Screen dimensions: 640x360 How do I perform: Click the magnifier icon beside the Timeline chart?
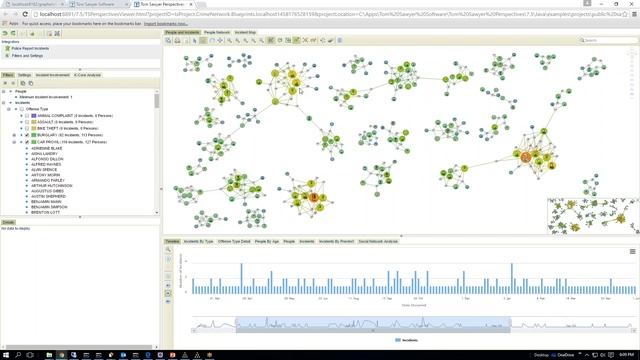(168, 249)
